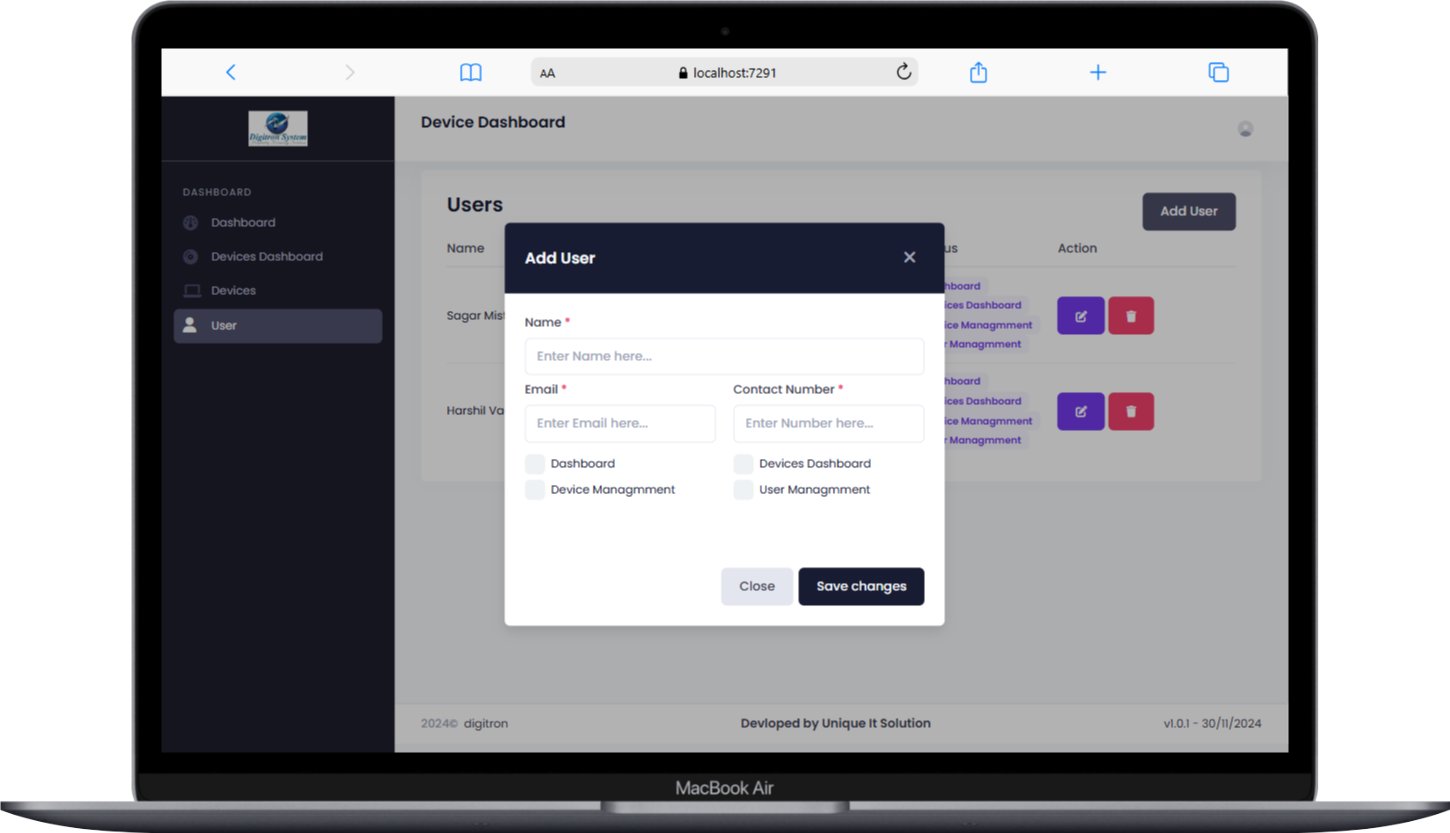
Task: Close the Add User dialog with X
Action: (909, 257)
